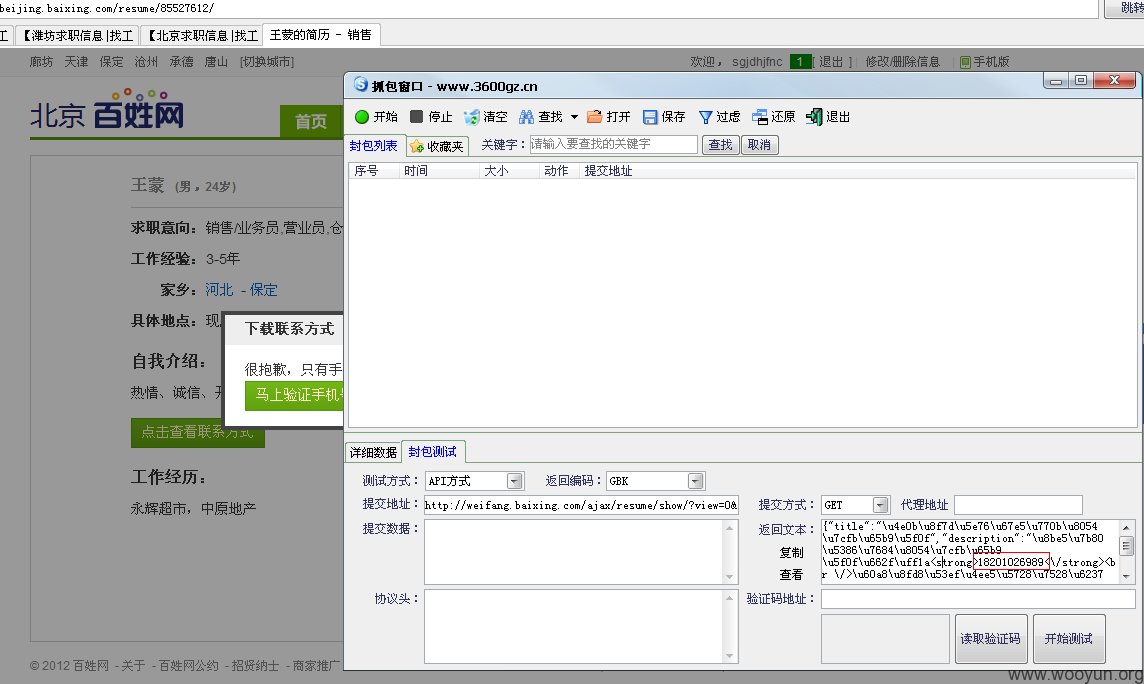Open the 测试方式 API方式 dropdown
Viewport: 1144px width, 684px height.
point(514,481)
